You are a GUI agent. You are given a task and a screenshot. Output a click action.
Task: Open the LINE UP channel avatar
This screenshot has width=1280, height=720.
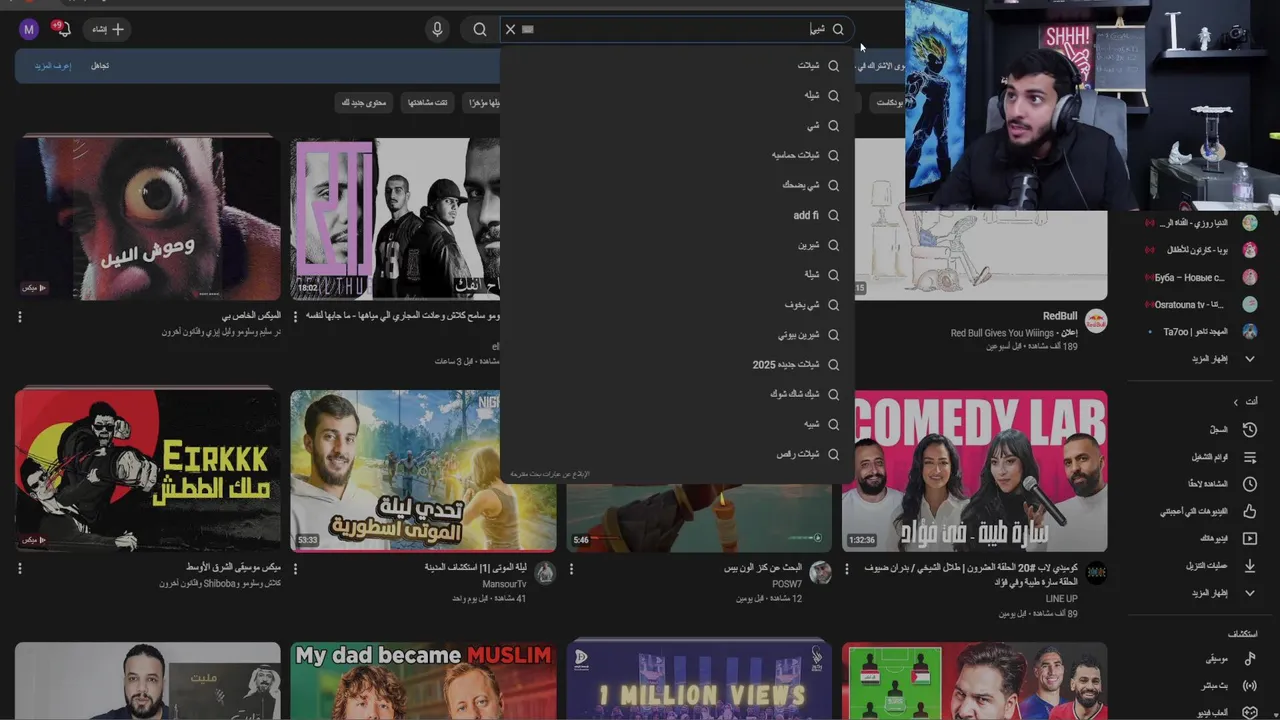tap(1096, 572)
